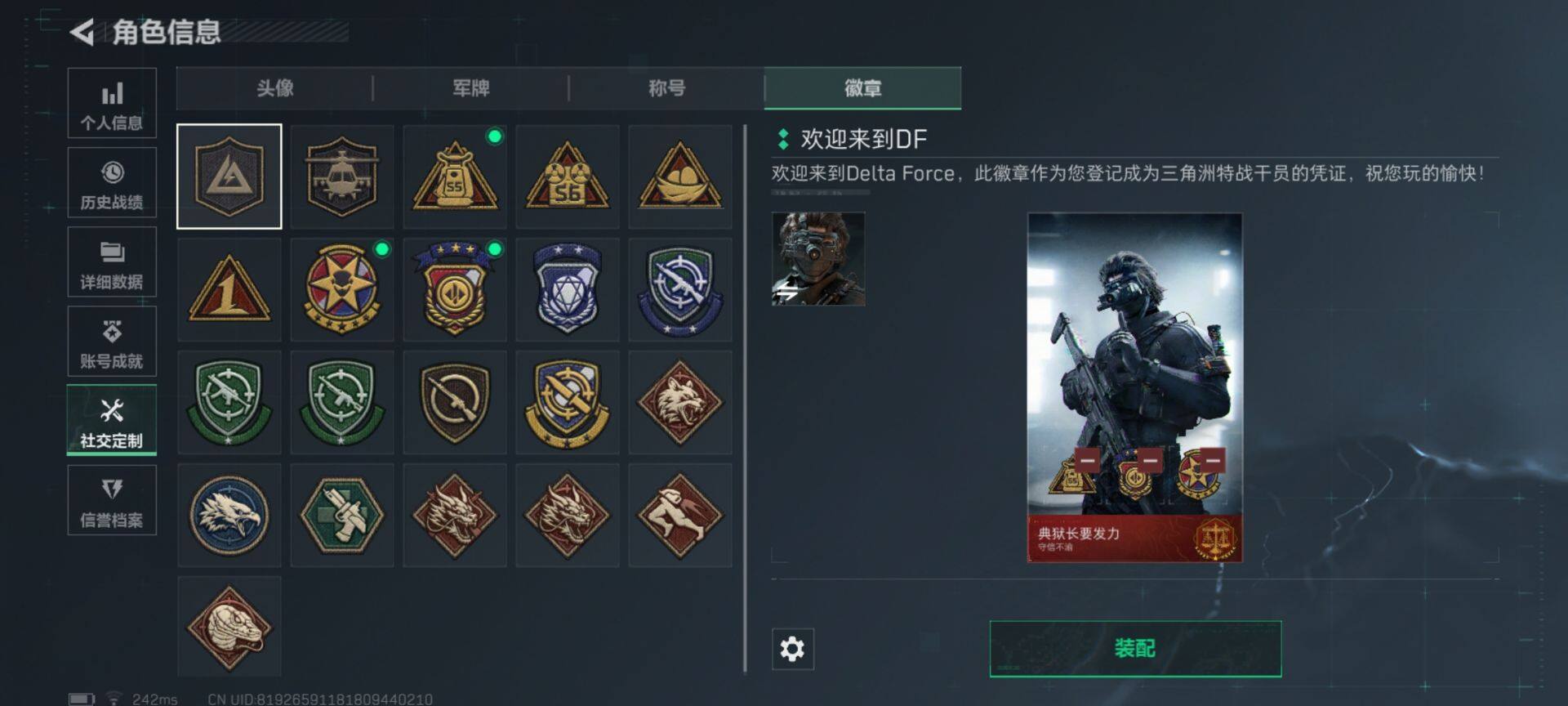The width and height of the screenshot is (1568, 706).
Task: Remove the middle gold shield badge from card
Action: (x=1150, y=460)
